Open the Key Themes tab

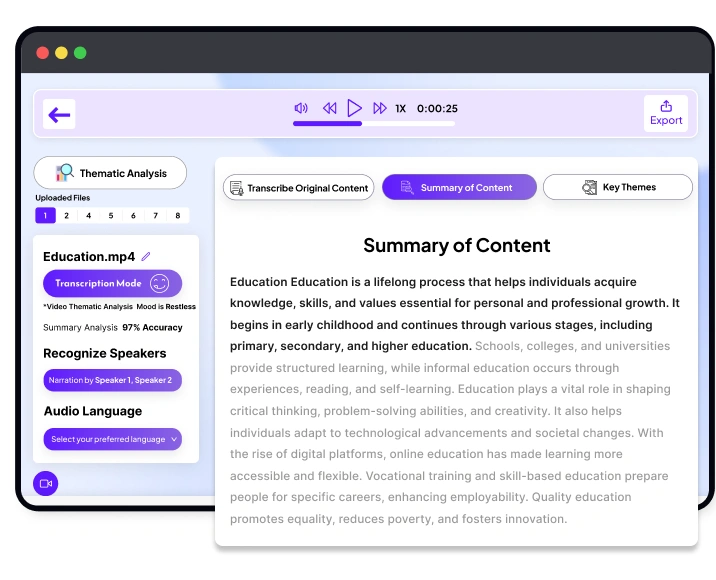(617, 187)
